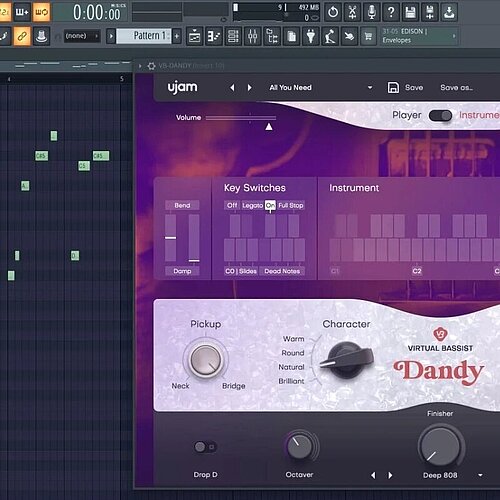Click the Bend label button

(182, 205)
